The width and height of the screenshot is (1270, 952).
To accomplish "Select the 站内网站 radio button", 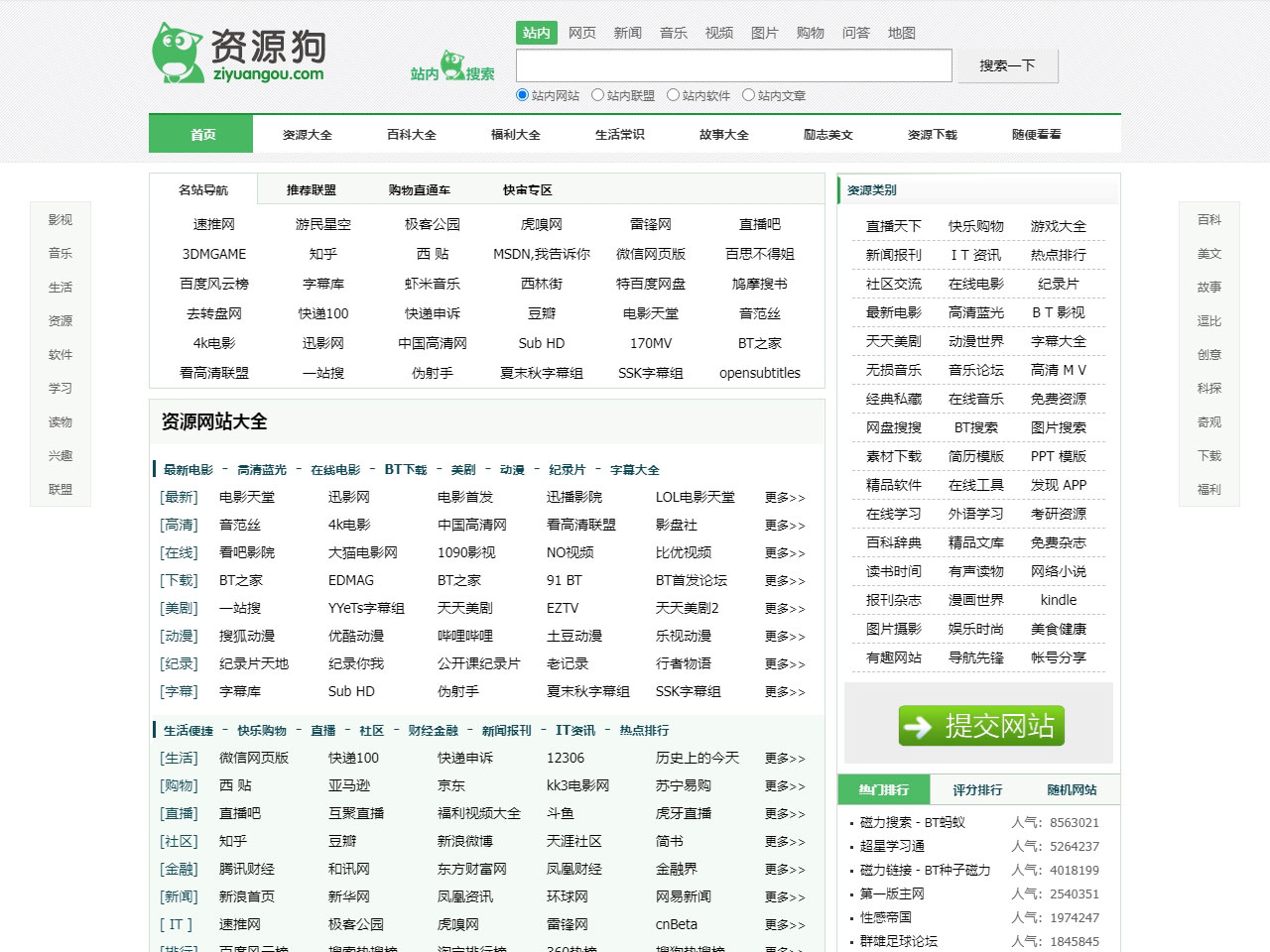I will click(x=522, y=95).
